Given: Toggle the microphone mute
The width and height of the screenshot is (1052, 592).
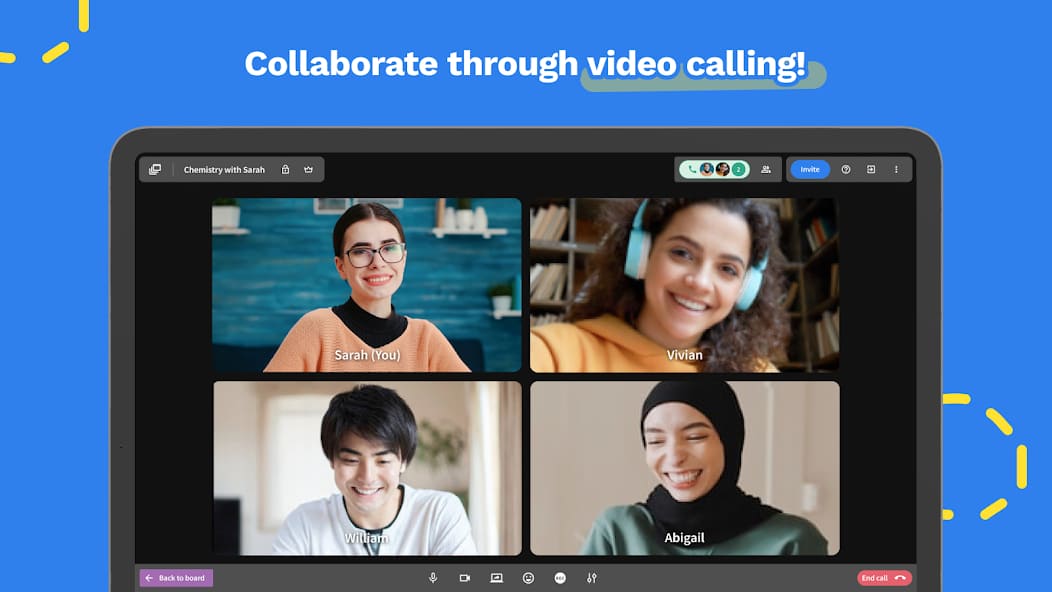Looking at the screenshot, I should (x=433, y=578).
